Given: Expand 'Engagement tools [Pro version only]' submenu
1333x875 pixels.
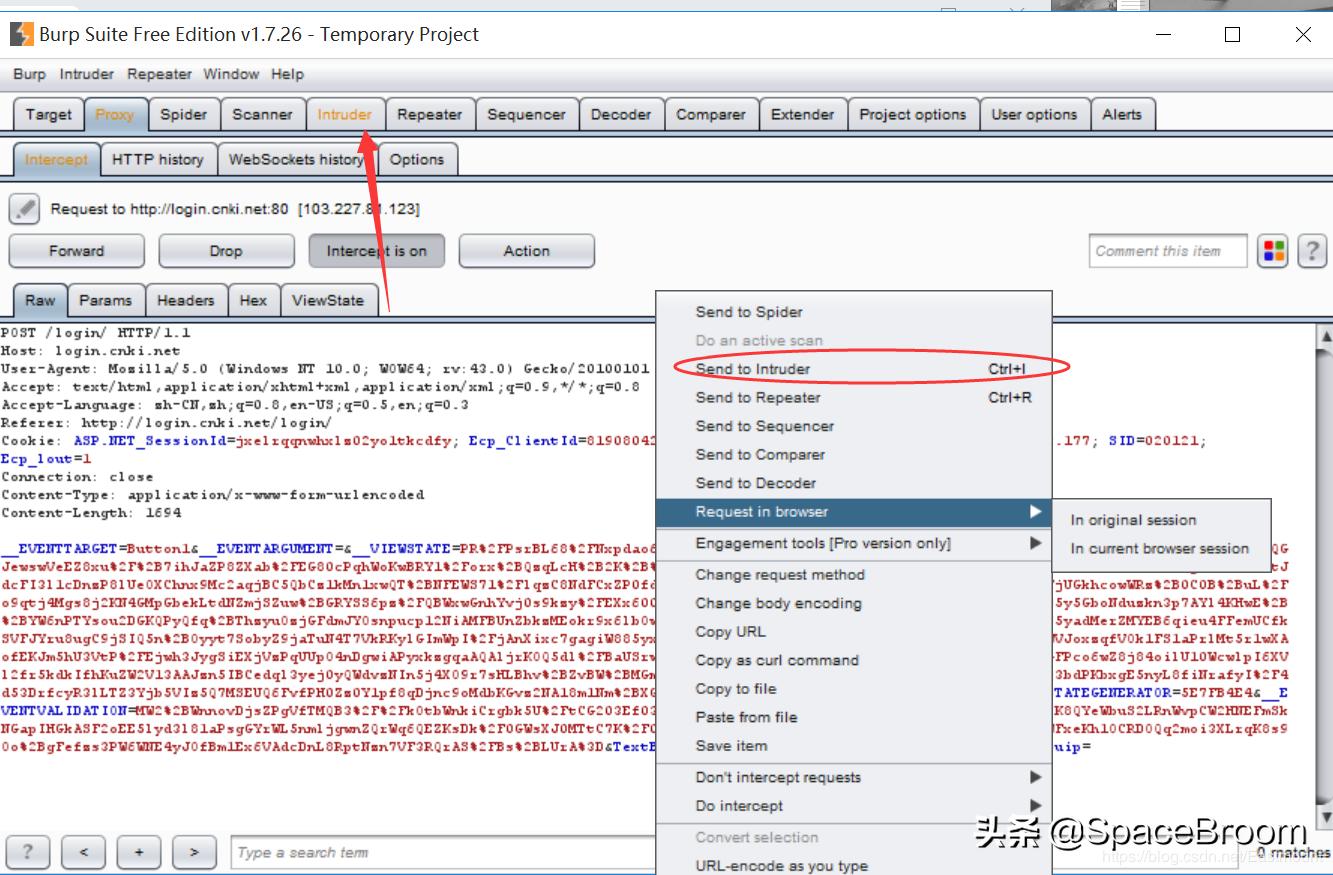Looking at the screenshot, I should pos(854,543).
